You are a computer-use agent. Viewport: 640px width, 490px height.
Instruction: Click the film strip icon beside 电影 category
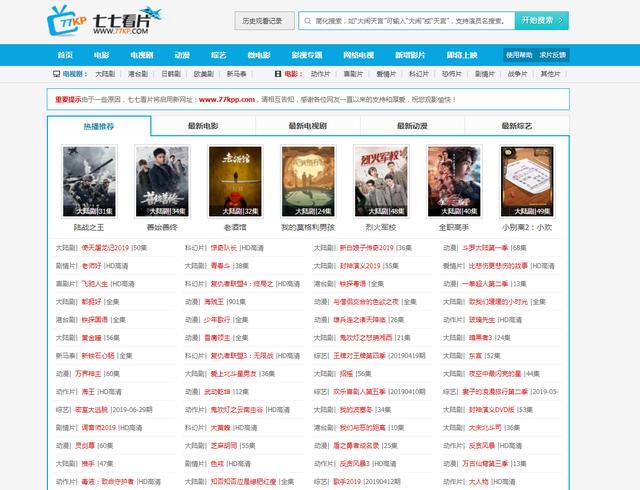(278, 74)
